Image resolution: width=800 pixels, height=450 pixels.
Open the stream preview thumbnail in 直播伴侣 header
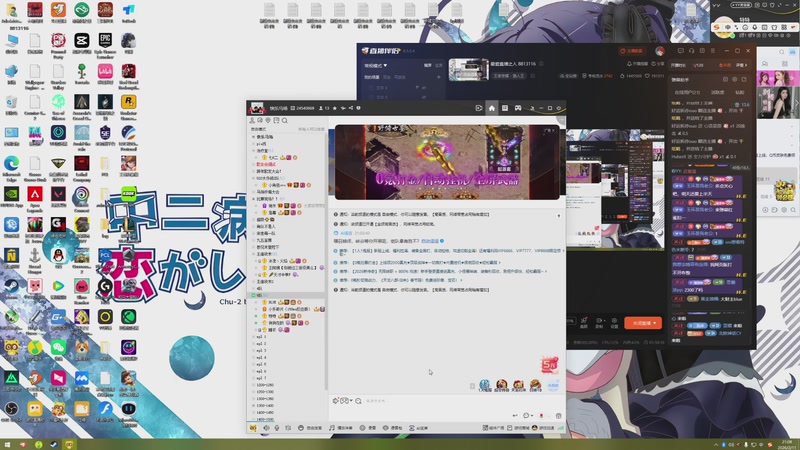(x=469, y=69)
